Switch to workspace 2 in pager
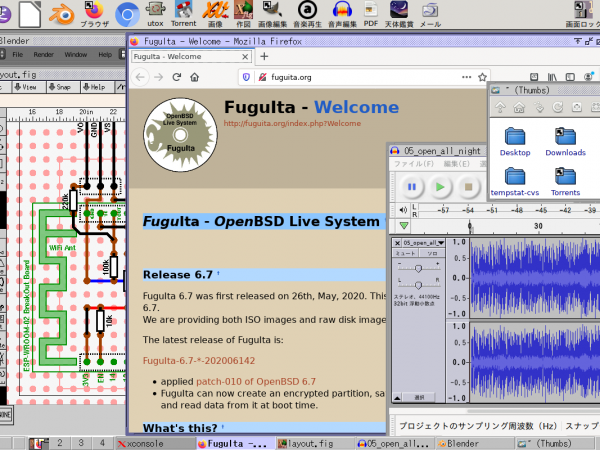The image size is (600, 450). 60,443
